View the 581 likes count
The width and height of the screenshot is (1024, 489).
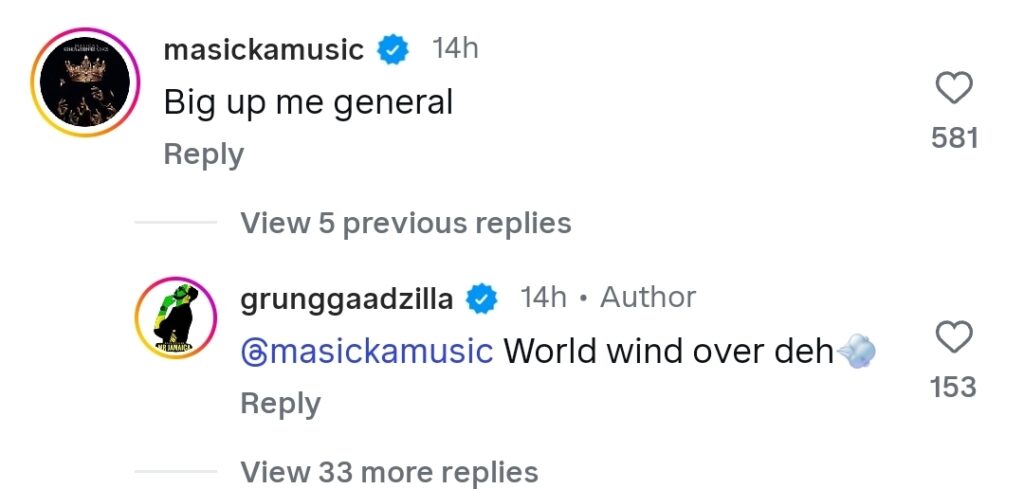tap(954, 138)
